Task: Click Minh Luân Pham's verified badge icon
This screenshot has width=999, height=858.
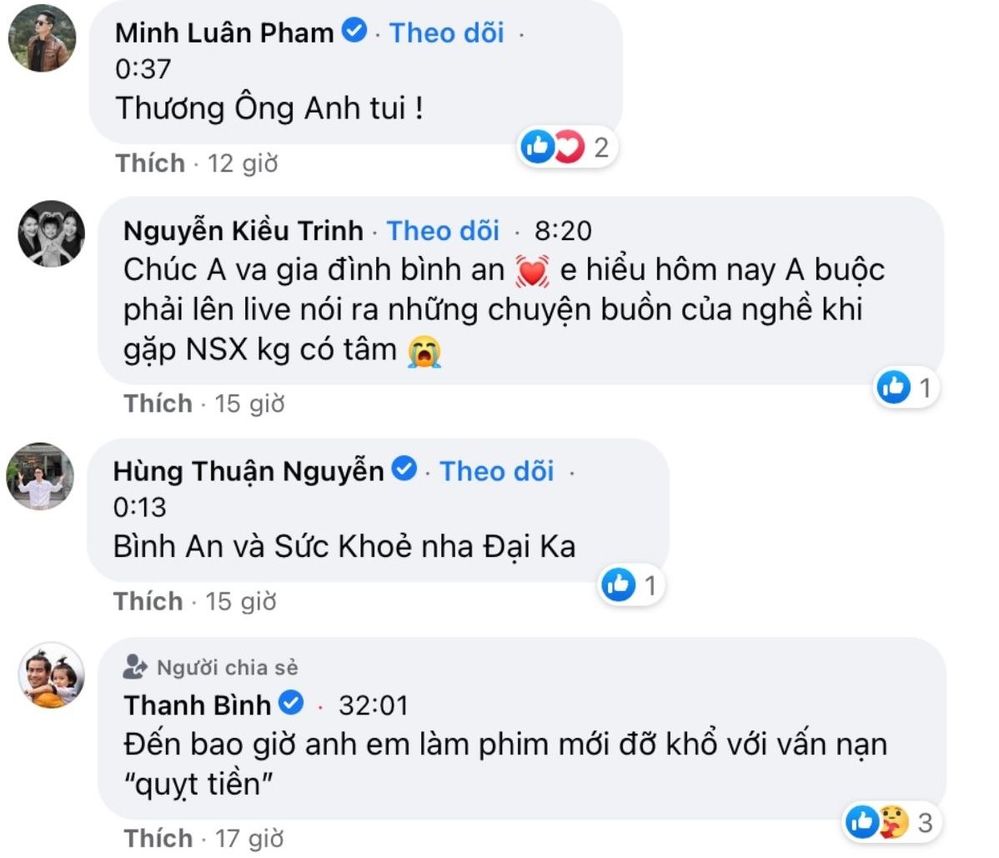Action: (353, 32)
